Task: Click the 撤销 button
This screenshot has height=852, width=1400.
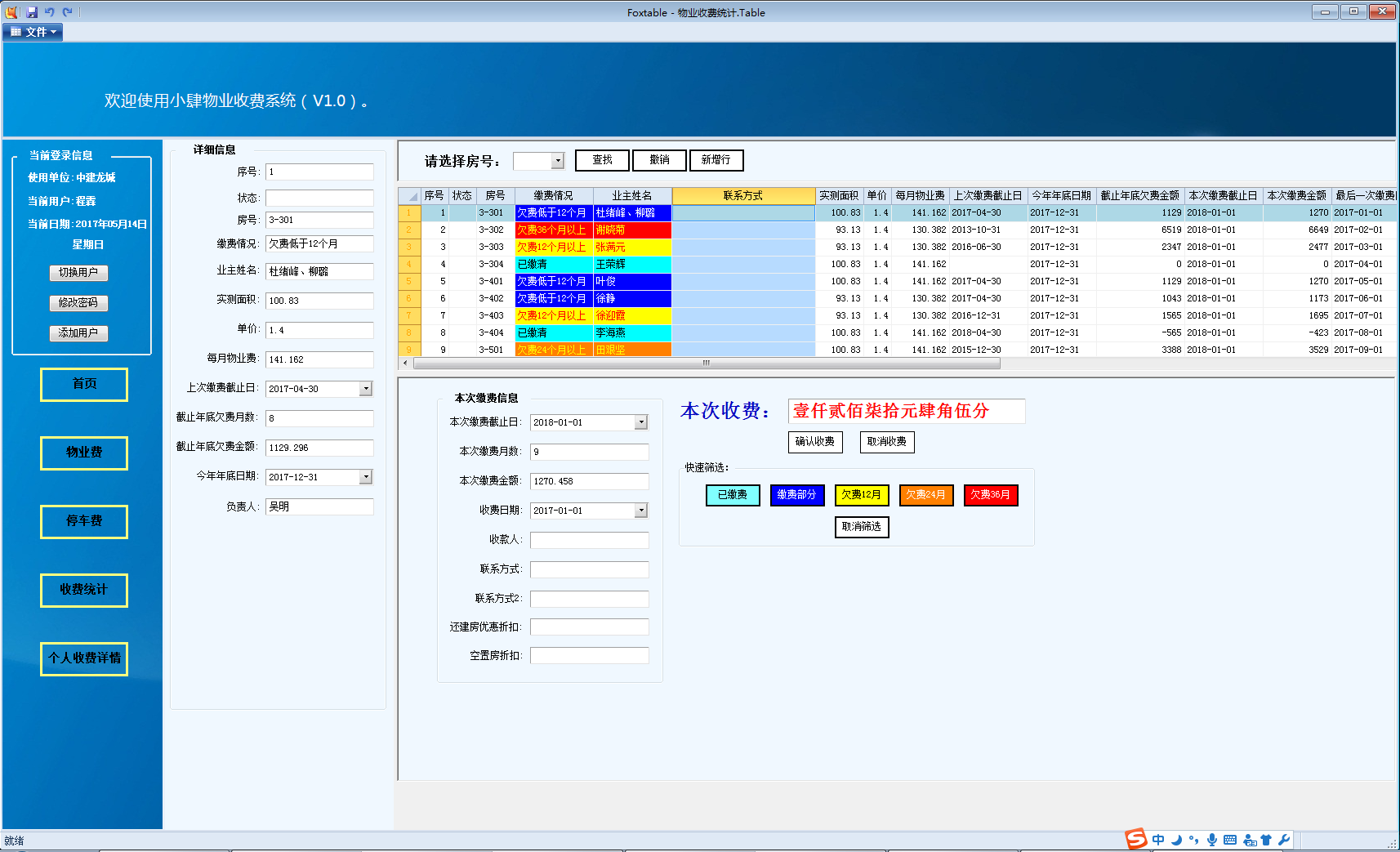Action: (659, 160)
